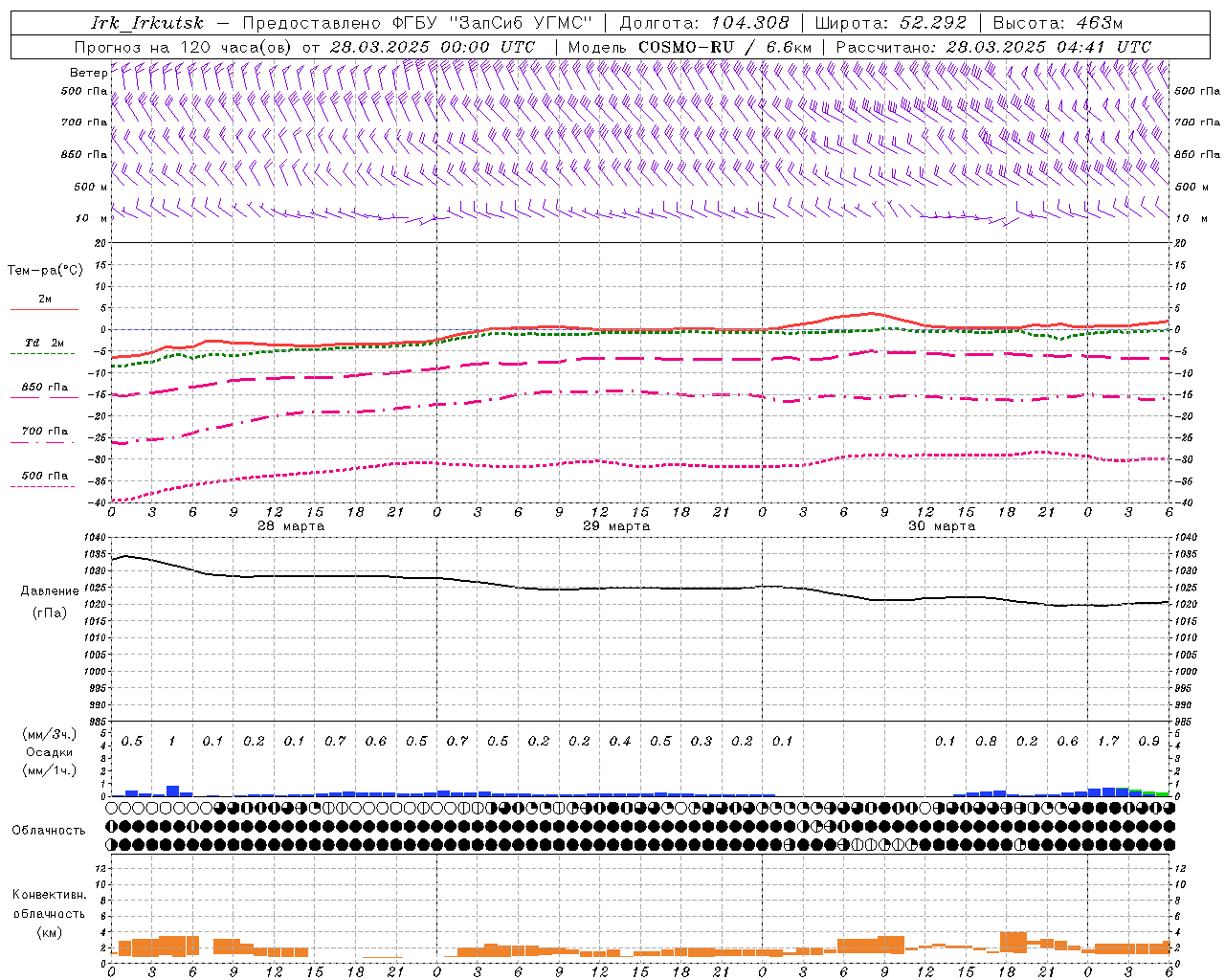Click the Давление pressure panel label
Viewport: 1225px width, 980px height.
tap(50, 591)
